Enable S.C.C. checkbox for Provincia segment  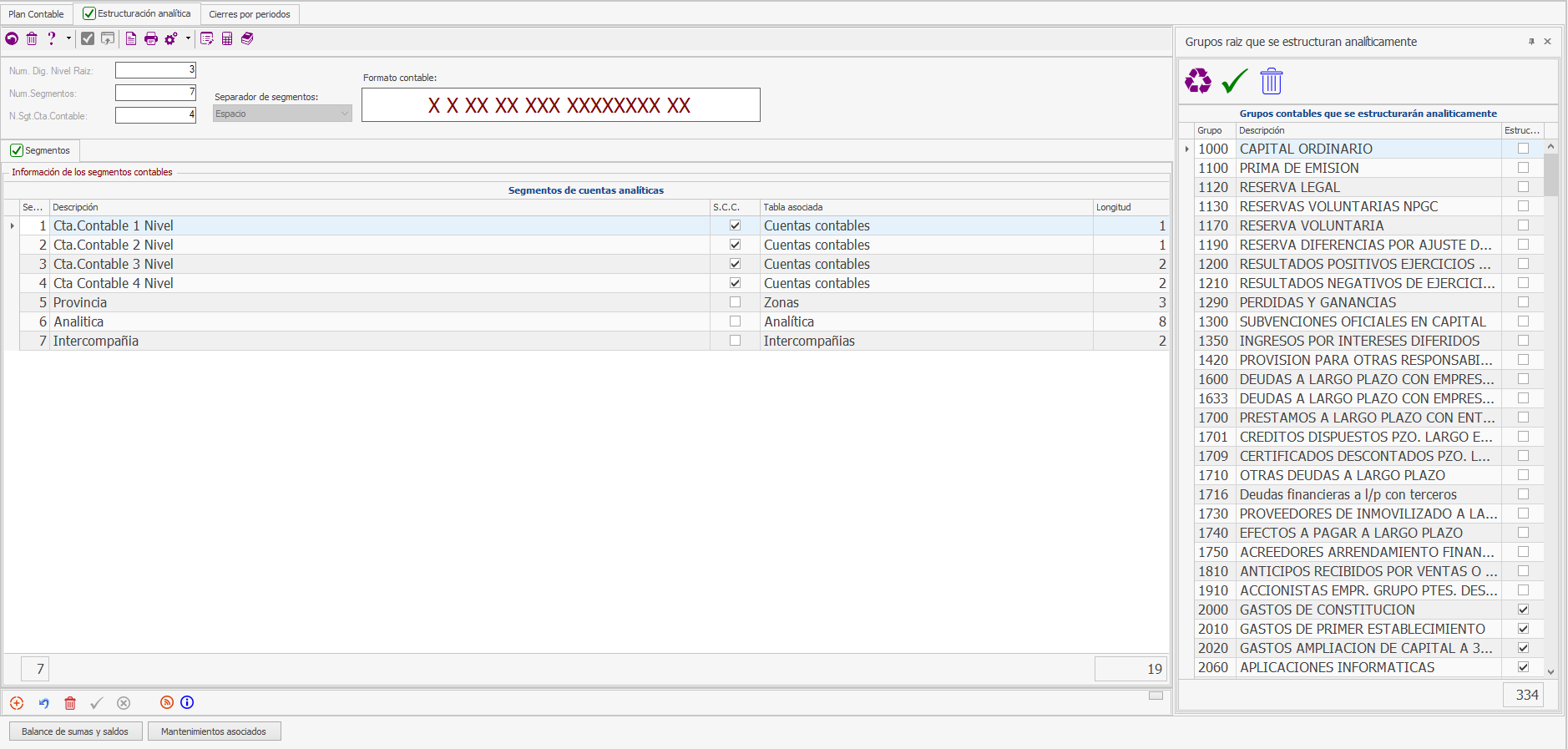point(735,302)
